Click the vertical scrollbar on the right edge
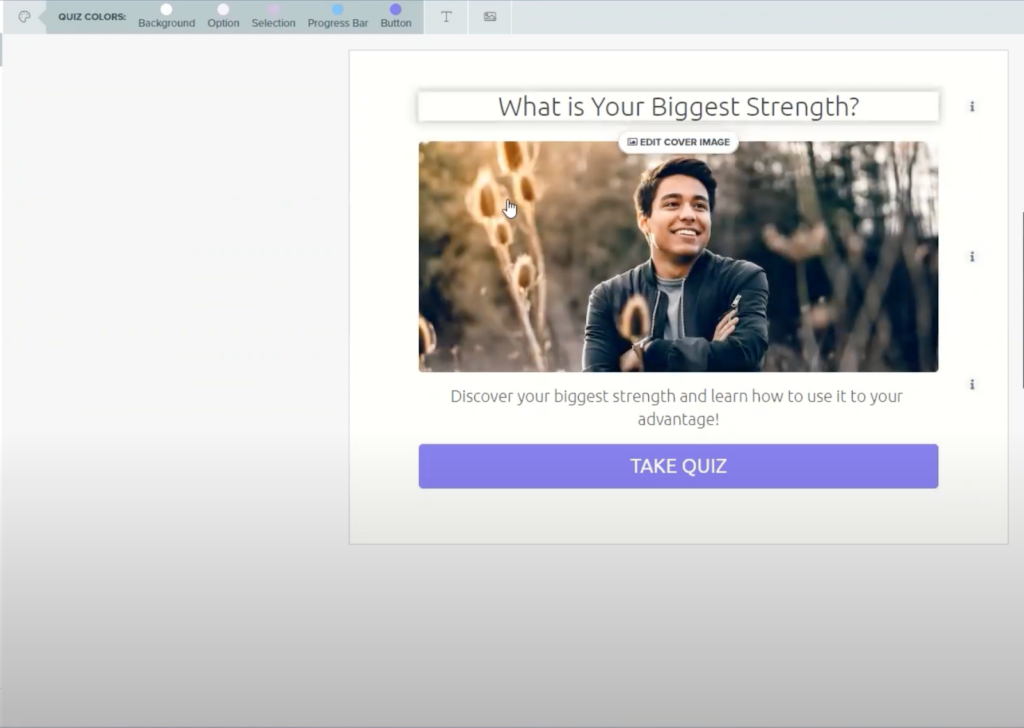This screenshot has height=728, width=1024. point(1021,300)
